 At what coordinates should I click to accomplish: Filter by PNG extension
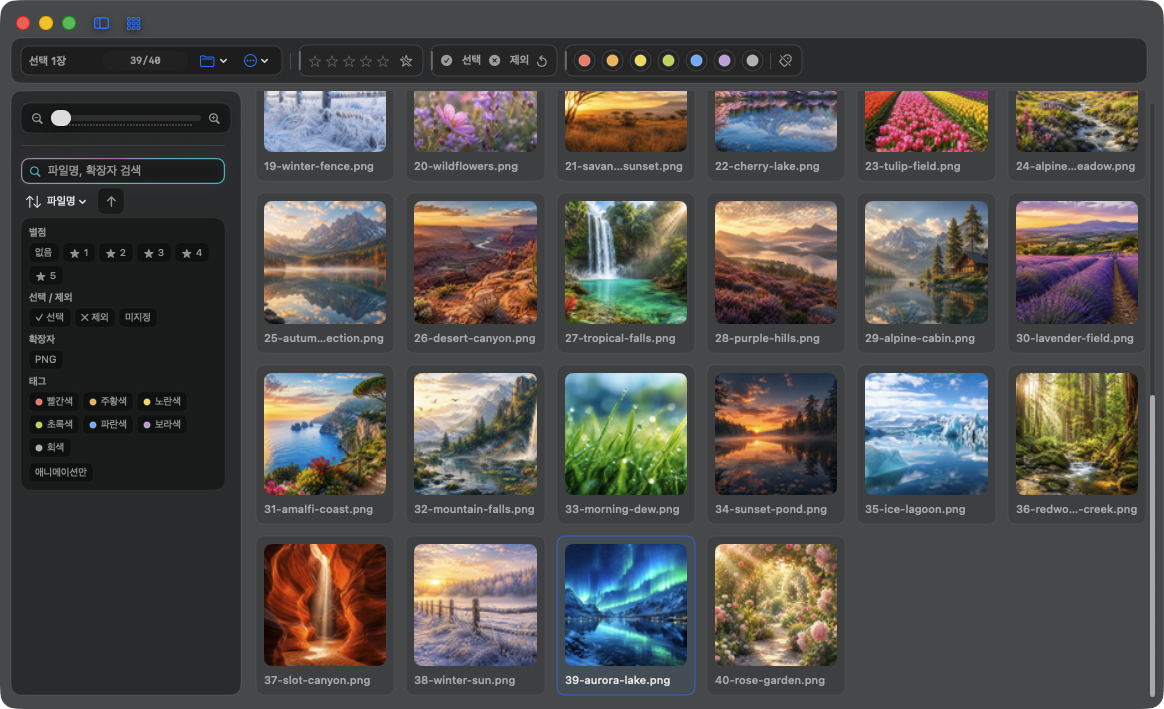tap(45, 359)
